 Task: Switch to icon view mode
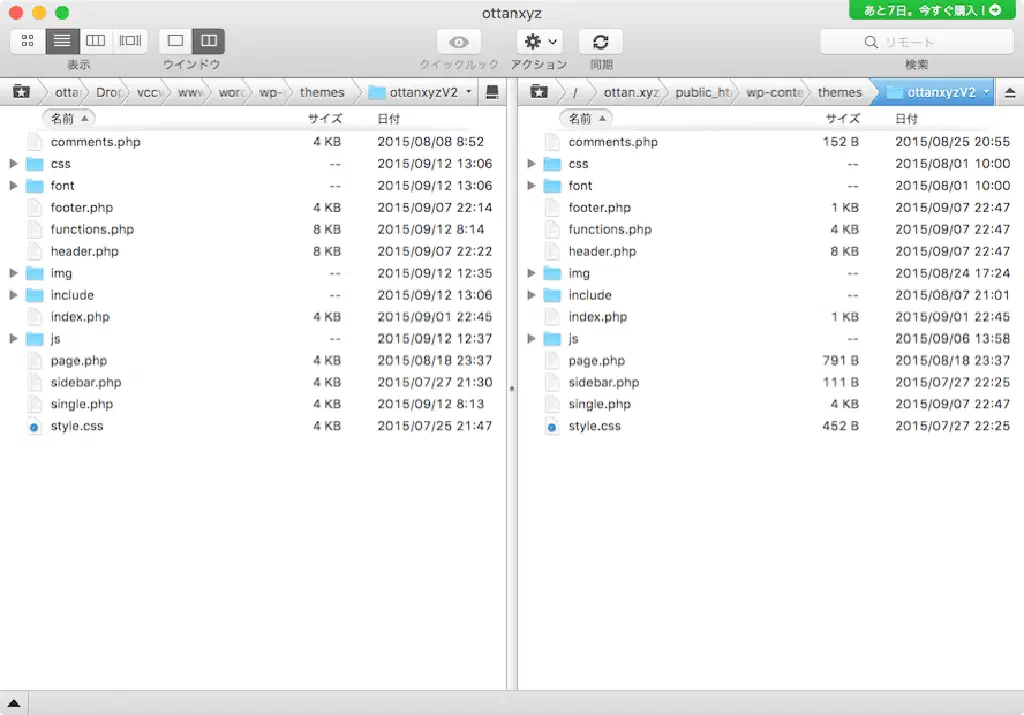28,41
